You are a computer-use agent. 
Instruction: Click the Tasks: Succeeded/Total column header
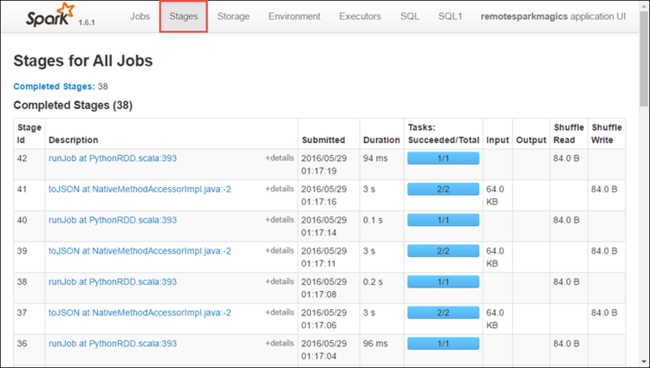point(443,133)
